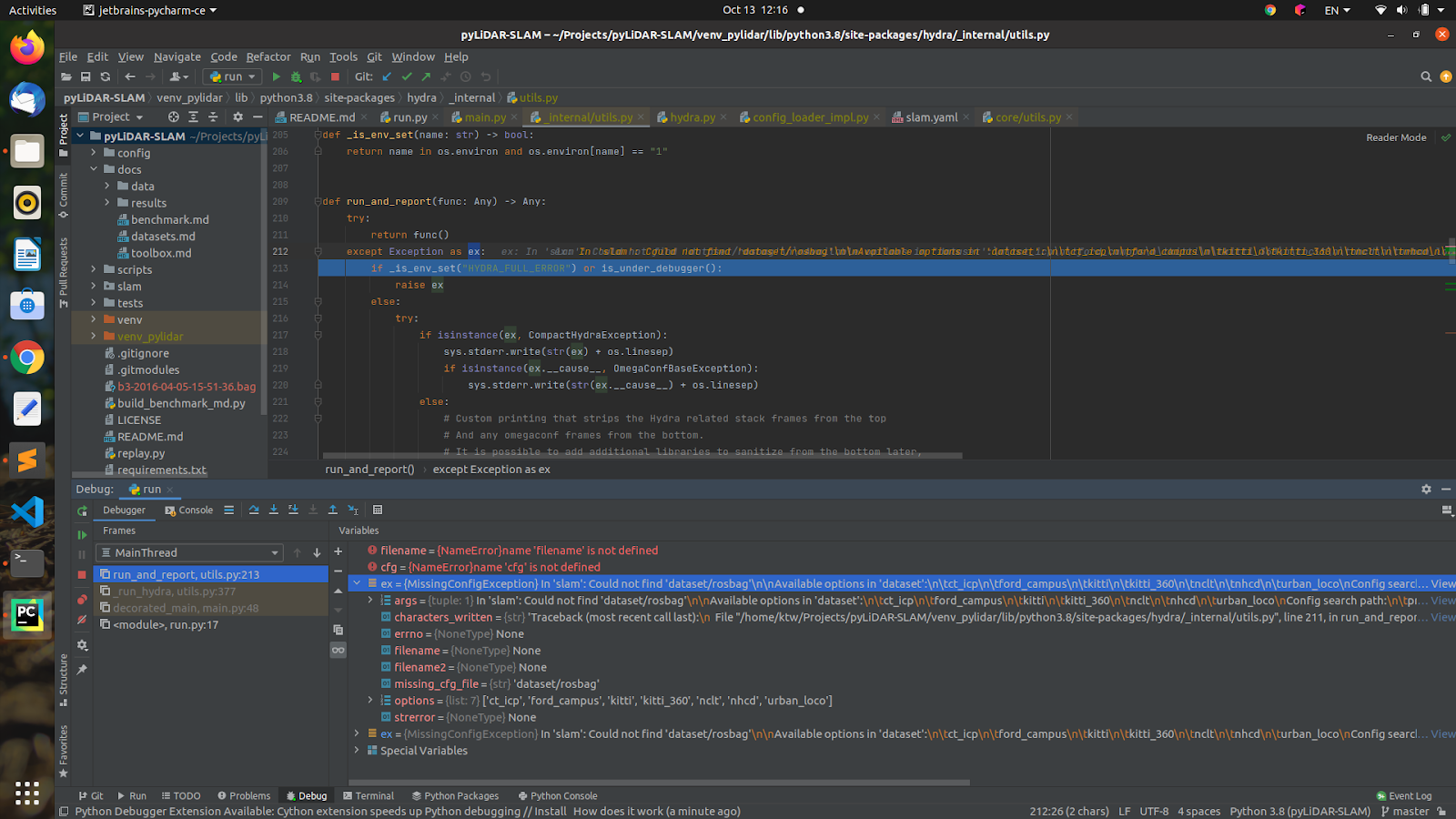Select _run_hydra frame, utils.py:377

click(x=211, y=591)
